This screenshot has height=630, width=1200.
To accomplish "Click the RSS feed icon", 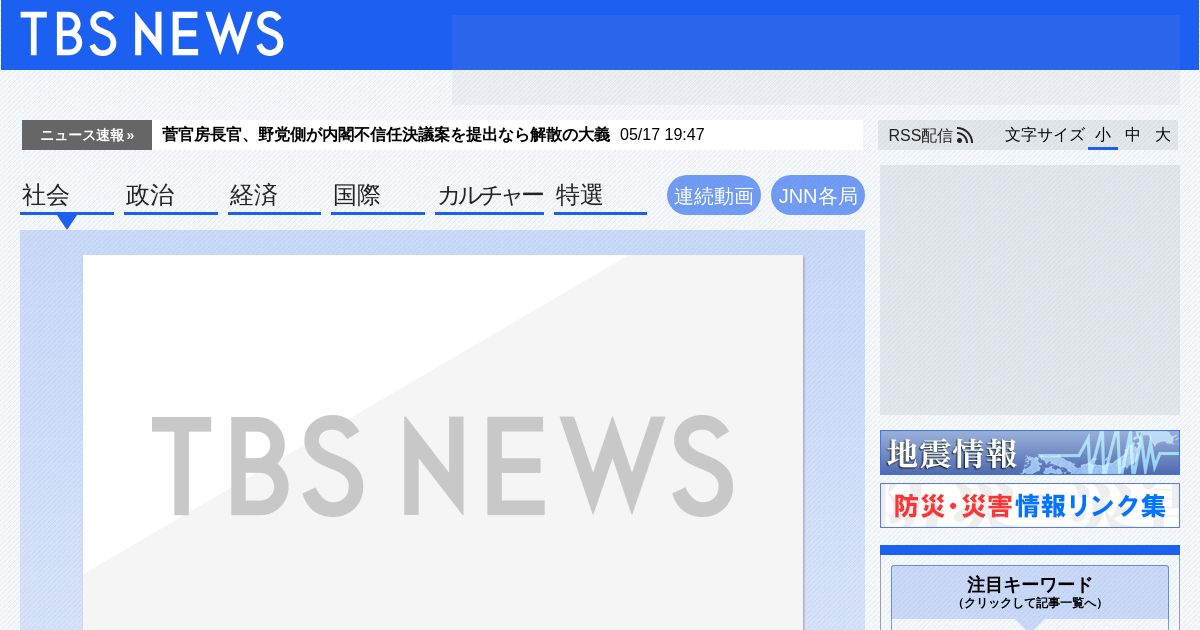I will tap(965, 135).
